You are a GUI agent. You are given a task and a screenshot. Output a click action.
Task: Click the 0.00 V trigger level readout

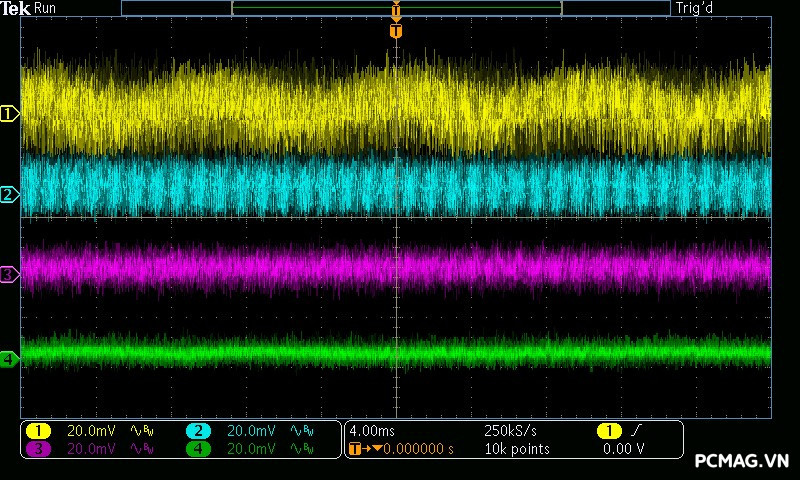click(623, 449)
